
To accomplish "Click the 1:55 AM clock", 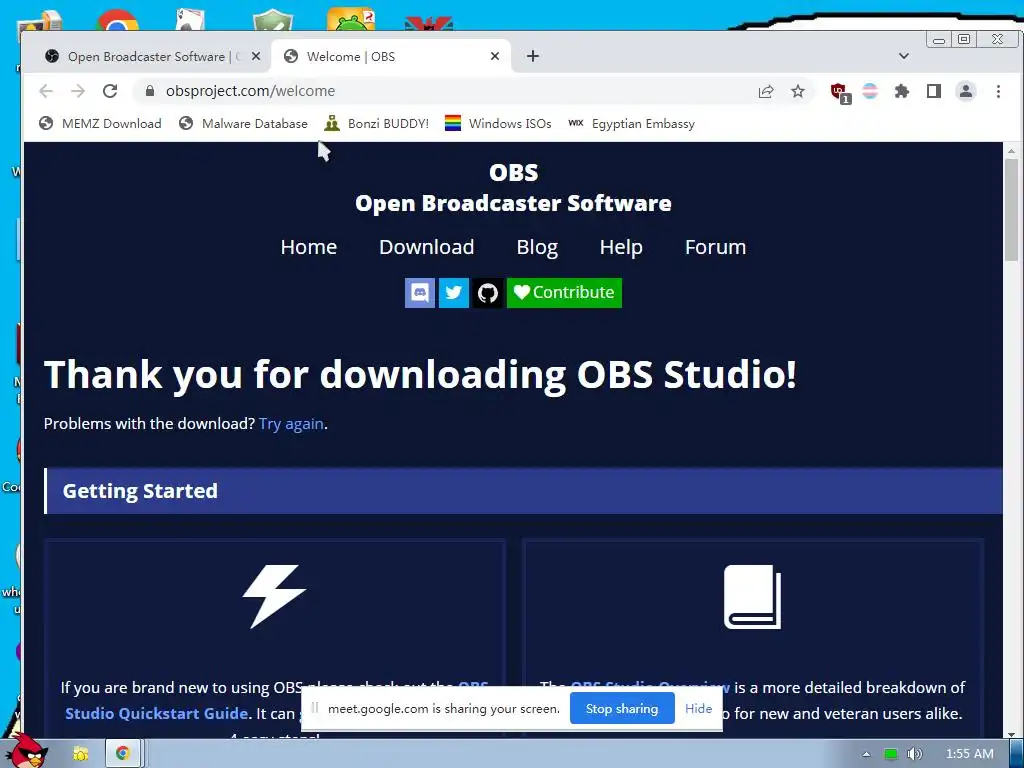I will click(x=969, y=754).
